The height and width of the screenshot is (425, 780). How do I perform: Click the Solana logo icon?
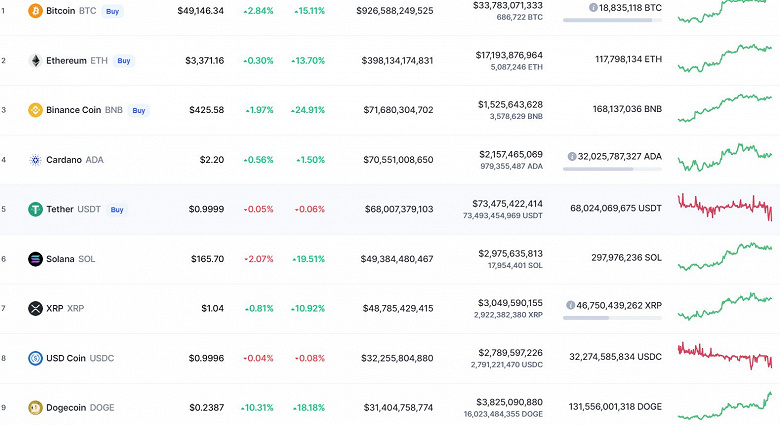click(x=35, y=259)
